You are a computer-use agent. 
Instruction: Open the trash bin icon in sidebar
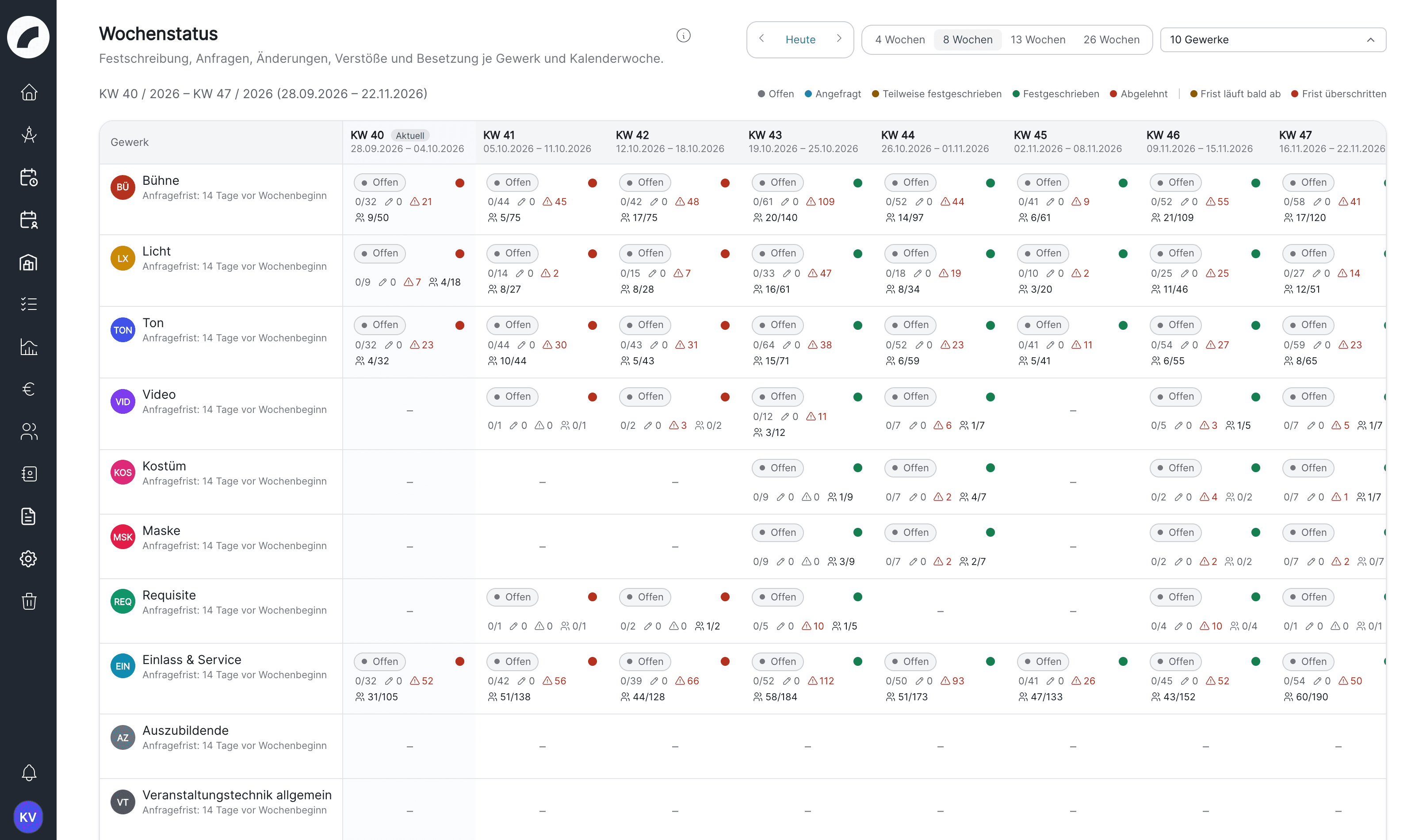click(28, 601)
